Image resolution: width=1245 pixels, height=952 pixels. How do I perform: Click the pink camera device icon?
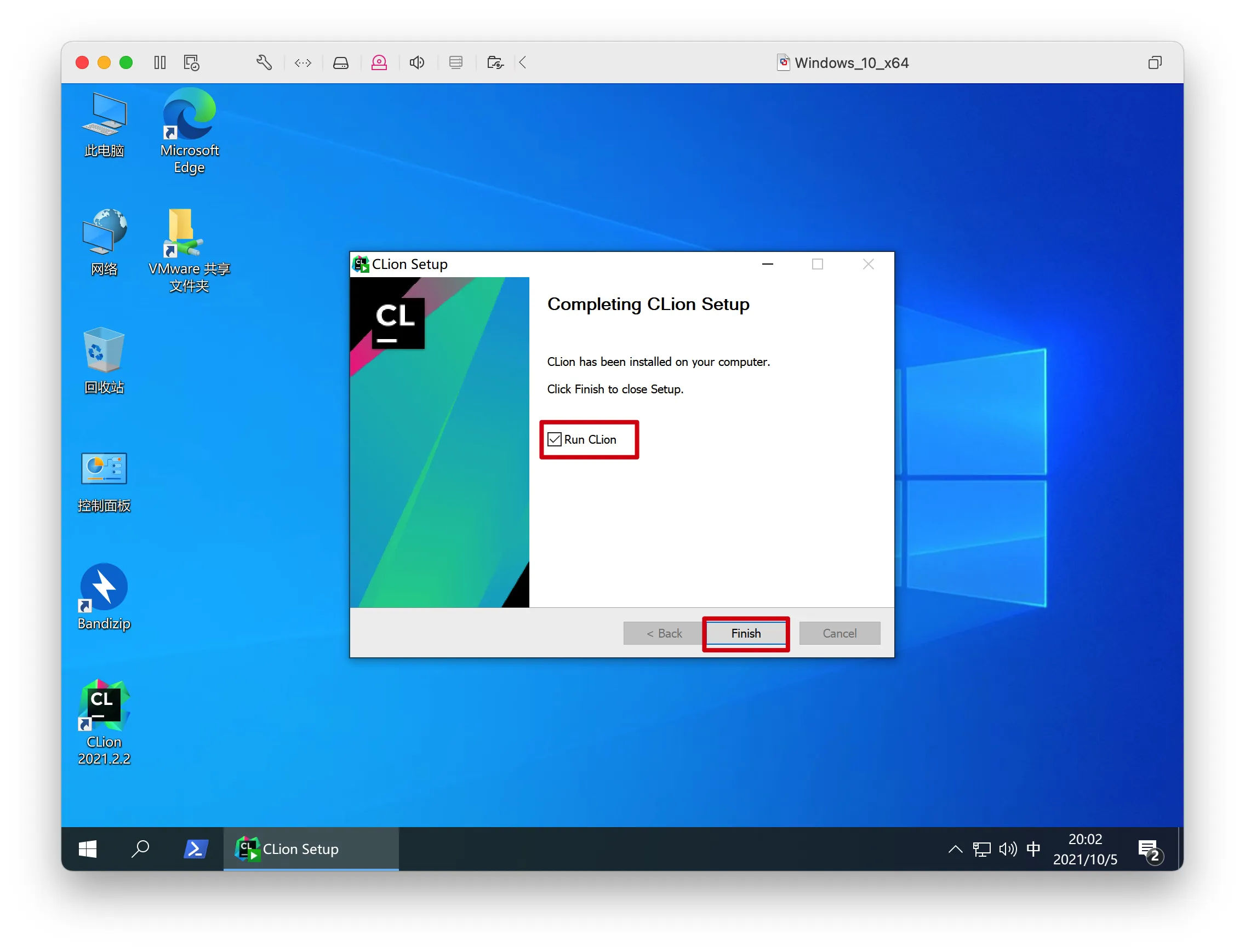point(379,62)
